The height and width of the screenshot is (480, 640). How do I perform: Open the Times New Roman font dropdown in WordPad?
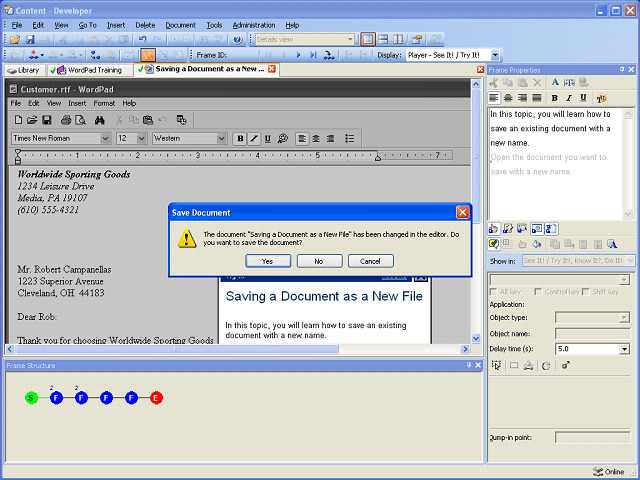point(105,138)
